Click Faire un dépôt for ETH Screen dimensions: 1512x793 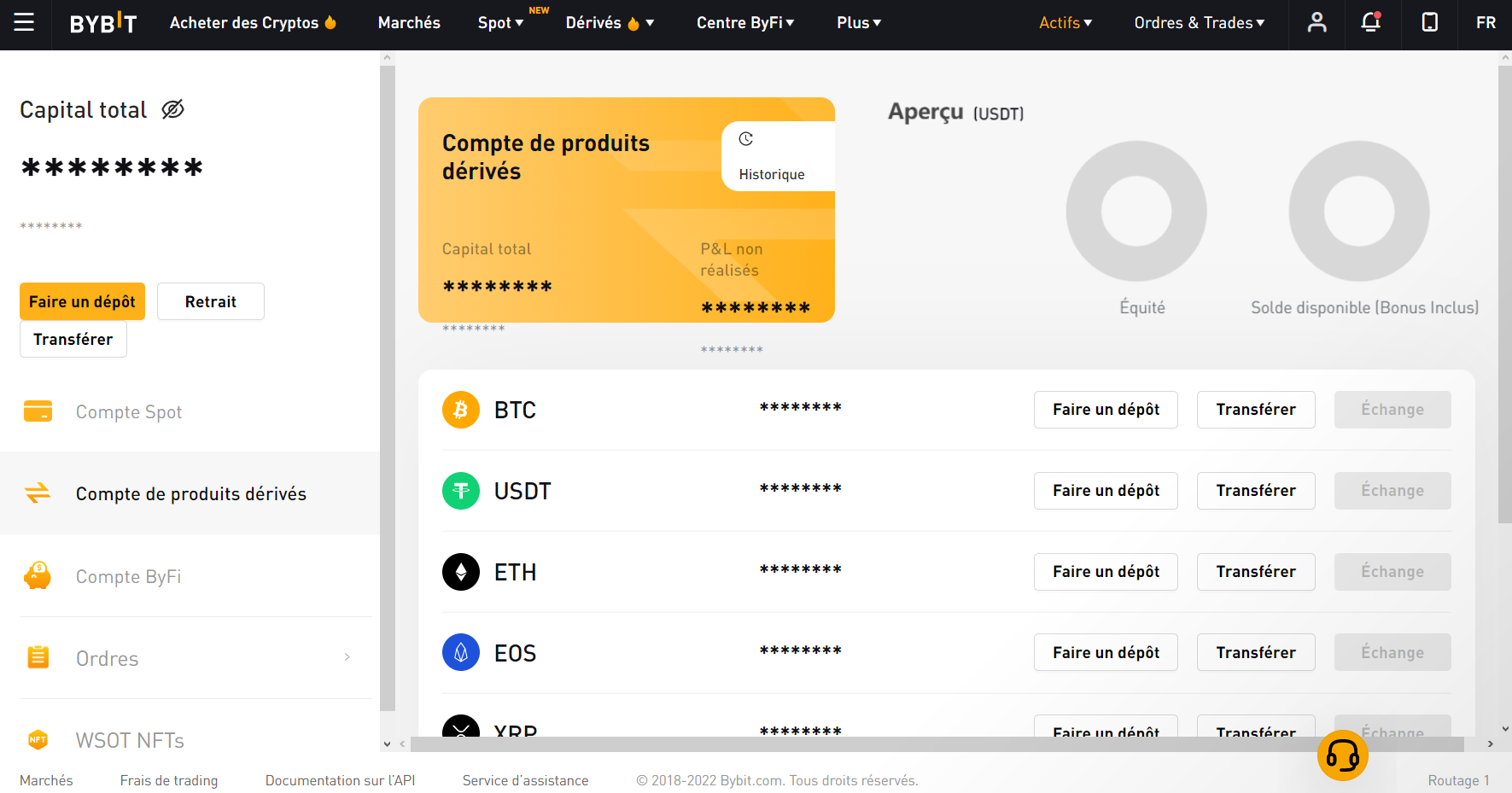[x=1106, y=572]
